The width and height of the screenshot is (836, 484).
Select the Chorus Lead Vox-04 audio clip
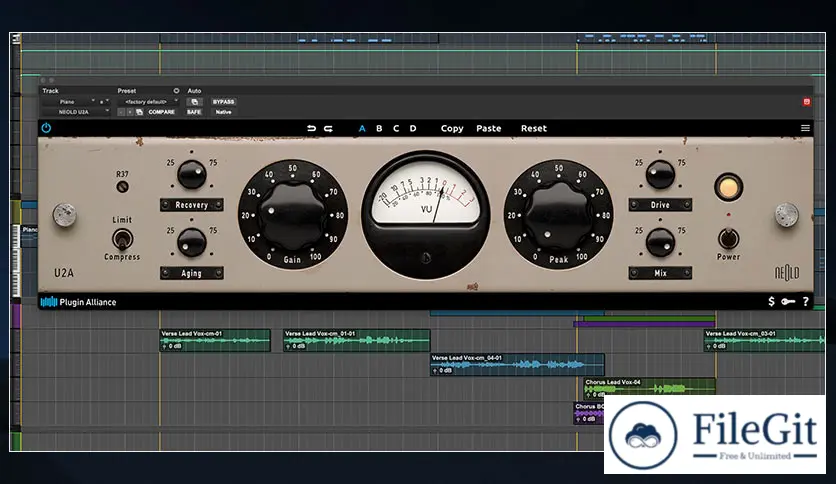(x=649, y=387)
